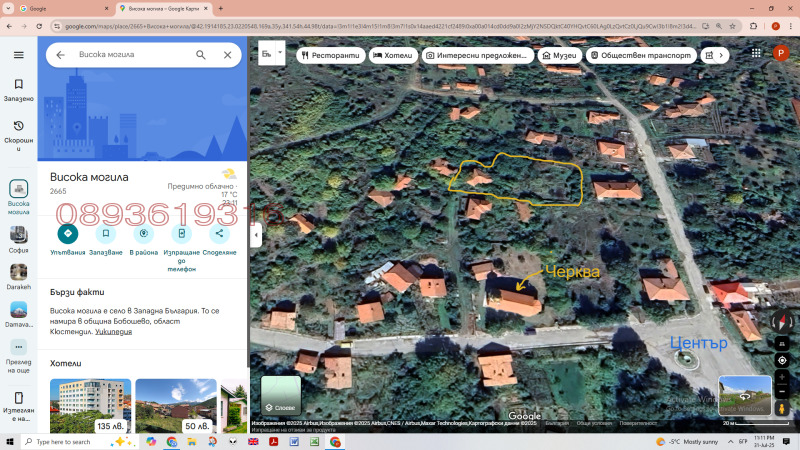This screenshot has width=800, height=450.
Task: Click the map zoom out button
Action: coord(781,391)
